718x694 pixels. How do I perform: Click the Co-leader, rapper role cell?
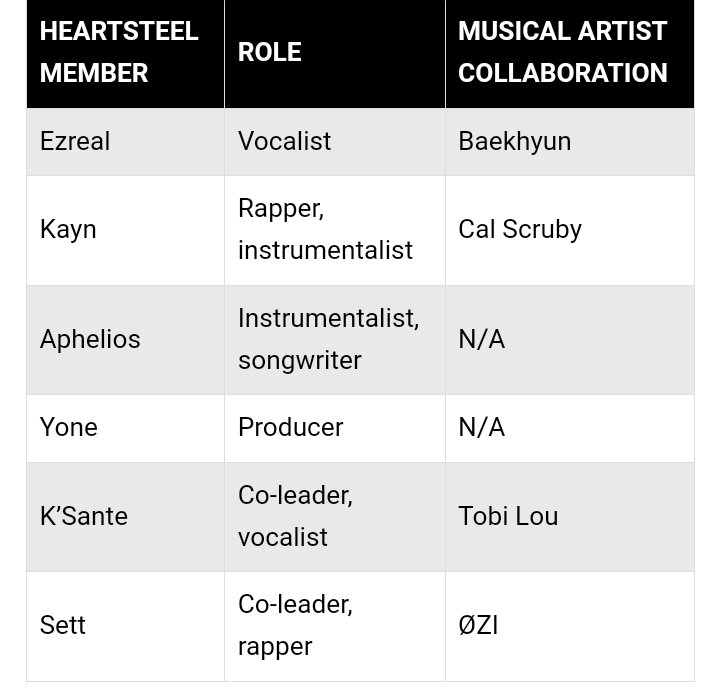(295, 625)
